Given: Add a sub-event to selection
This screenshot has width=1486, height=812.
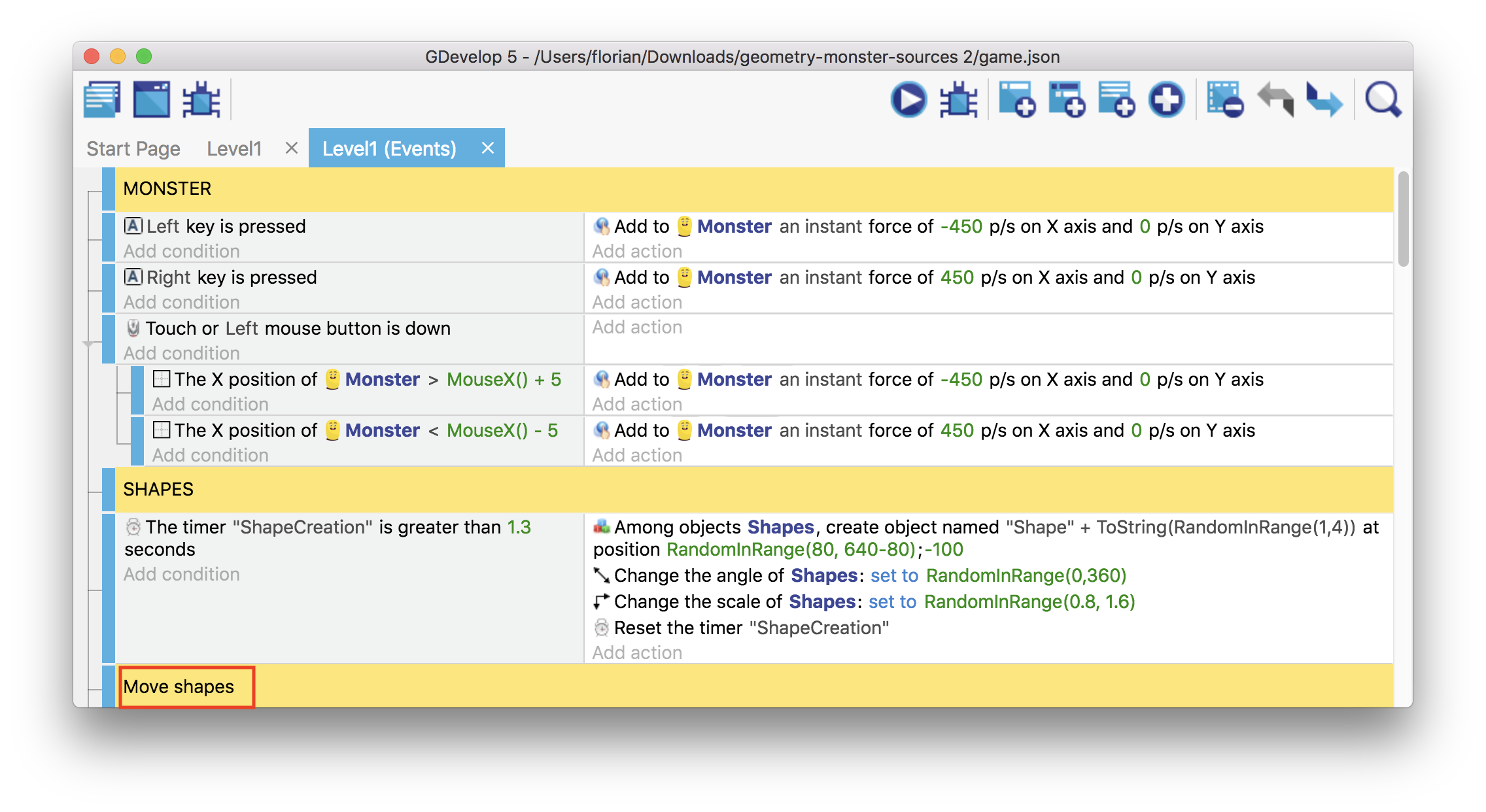Looking at the screenshot, I should point(1067,99).
